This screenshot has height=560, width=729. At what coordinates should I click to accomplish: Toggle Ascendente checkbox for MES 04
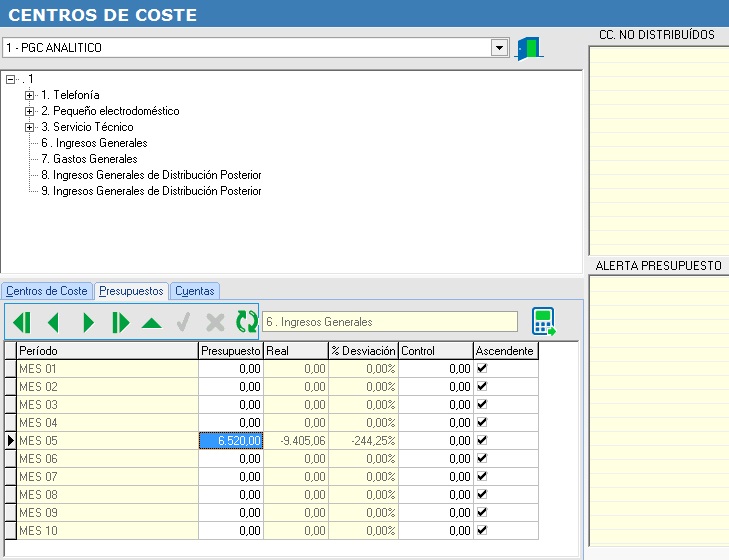tap(482, 422)
